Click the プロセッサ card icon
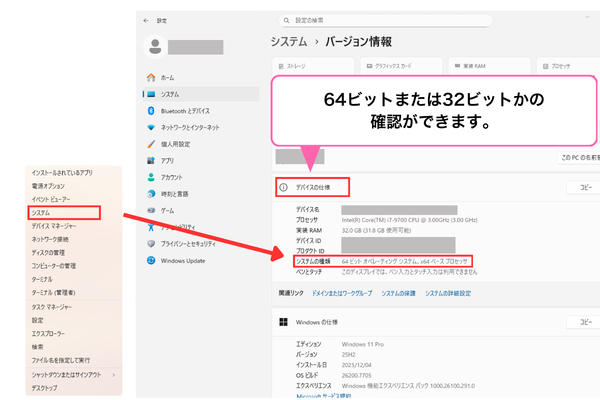The height and width of the screenshot is (400, 600). pos(546,66)
